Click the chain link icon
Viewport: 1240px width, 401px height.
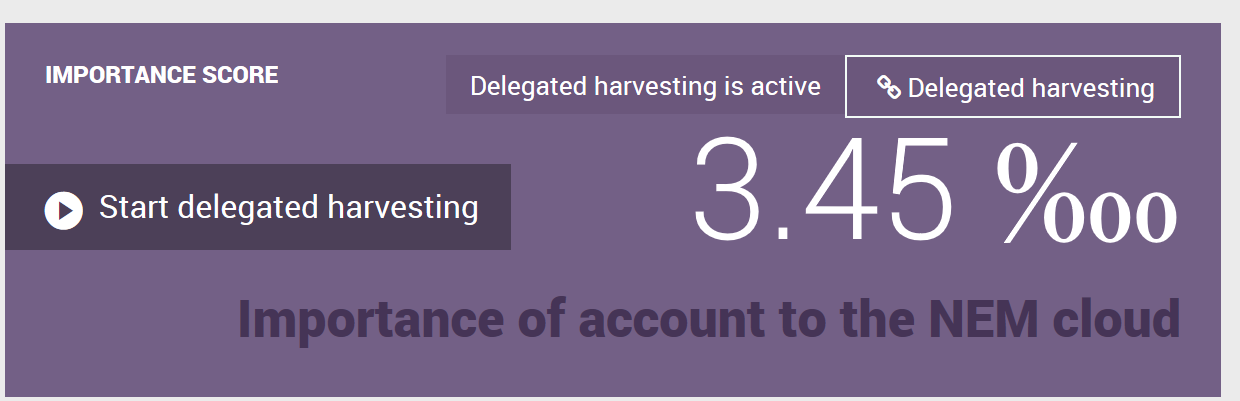(x=889, y=88)
